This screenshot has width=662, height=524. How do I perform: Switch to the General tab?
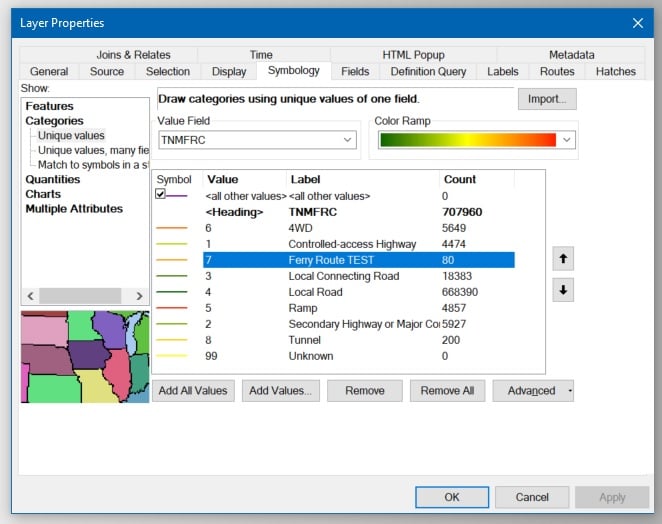[49, 71]
